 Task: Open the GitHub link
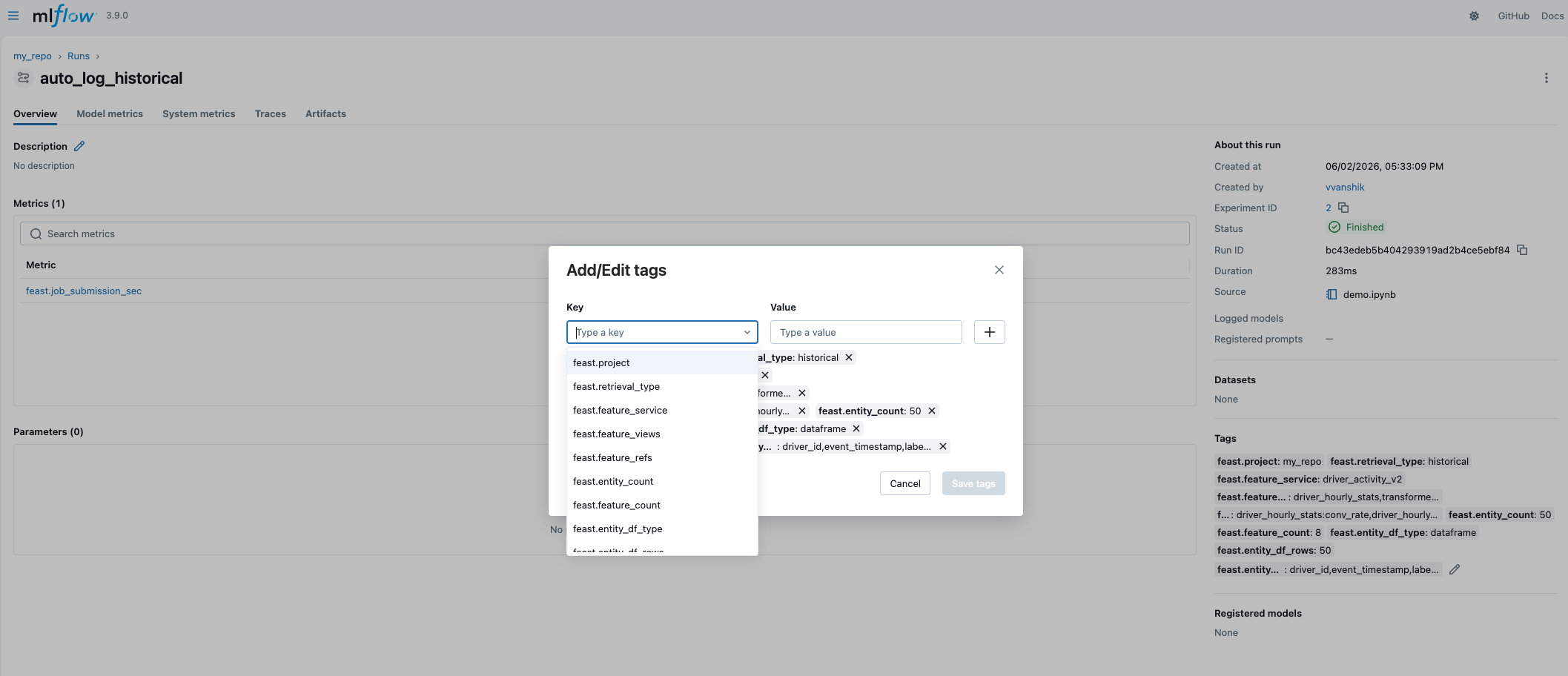point(1513,16)
